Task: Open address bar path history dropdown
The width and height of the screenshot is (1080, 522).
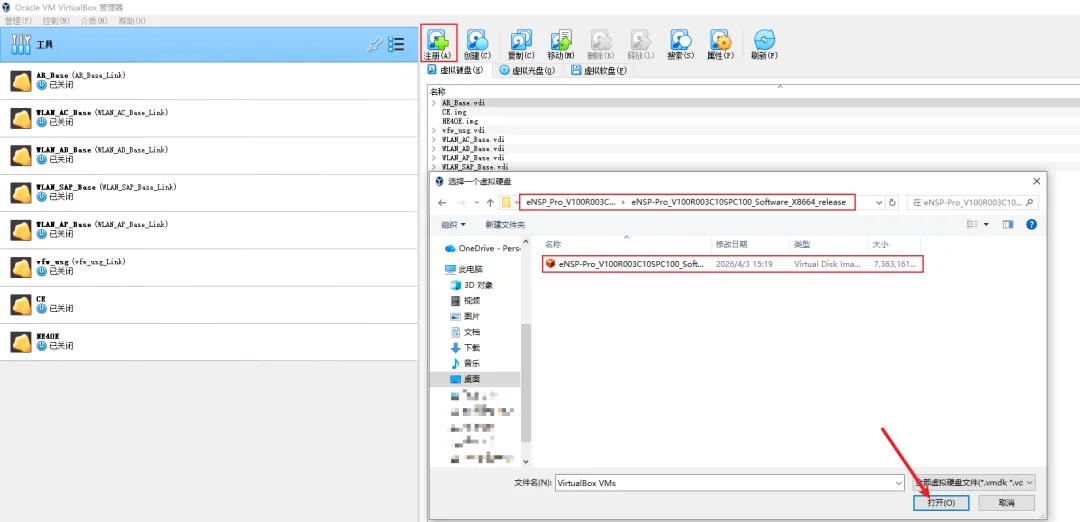Action: coord(879,202)
